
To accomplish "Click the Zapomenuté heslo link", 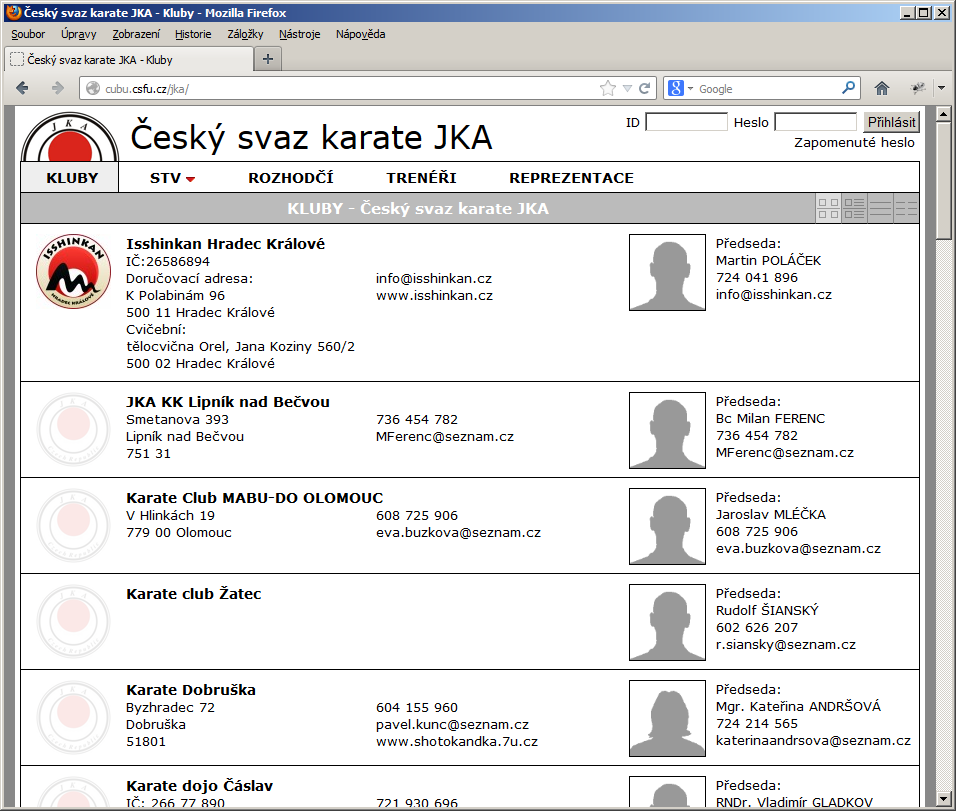I will point(854,143).
